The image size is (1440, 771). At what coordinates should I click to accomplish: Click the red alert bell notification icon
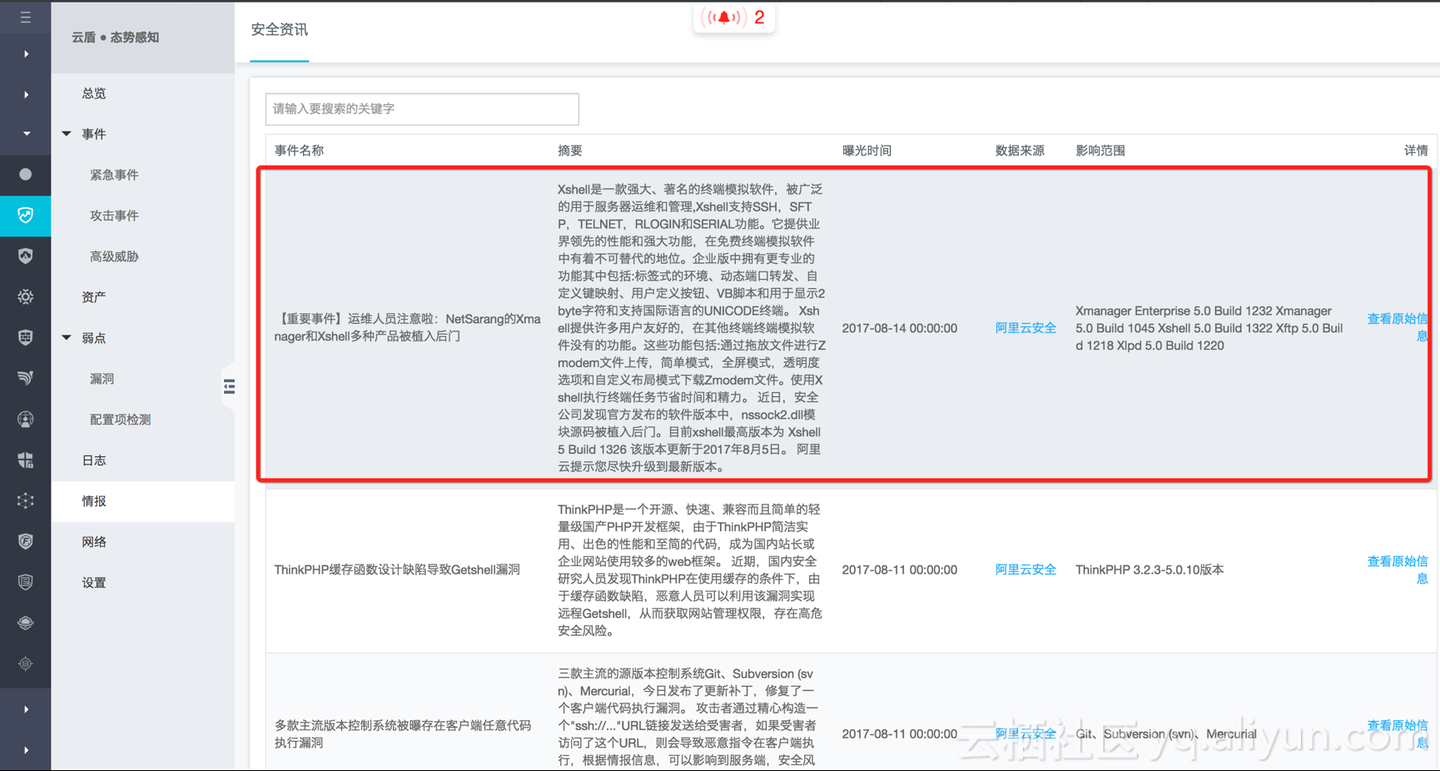coord(723,17)
